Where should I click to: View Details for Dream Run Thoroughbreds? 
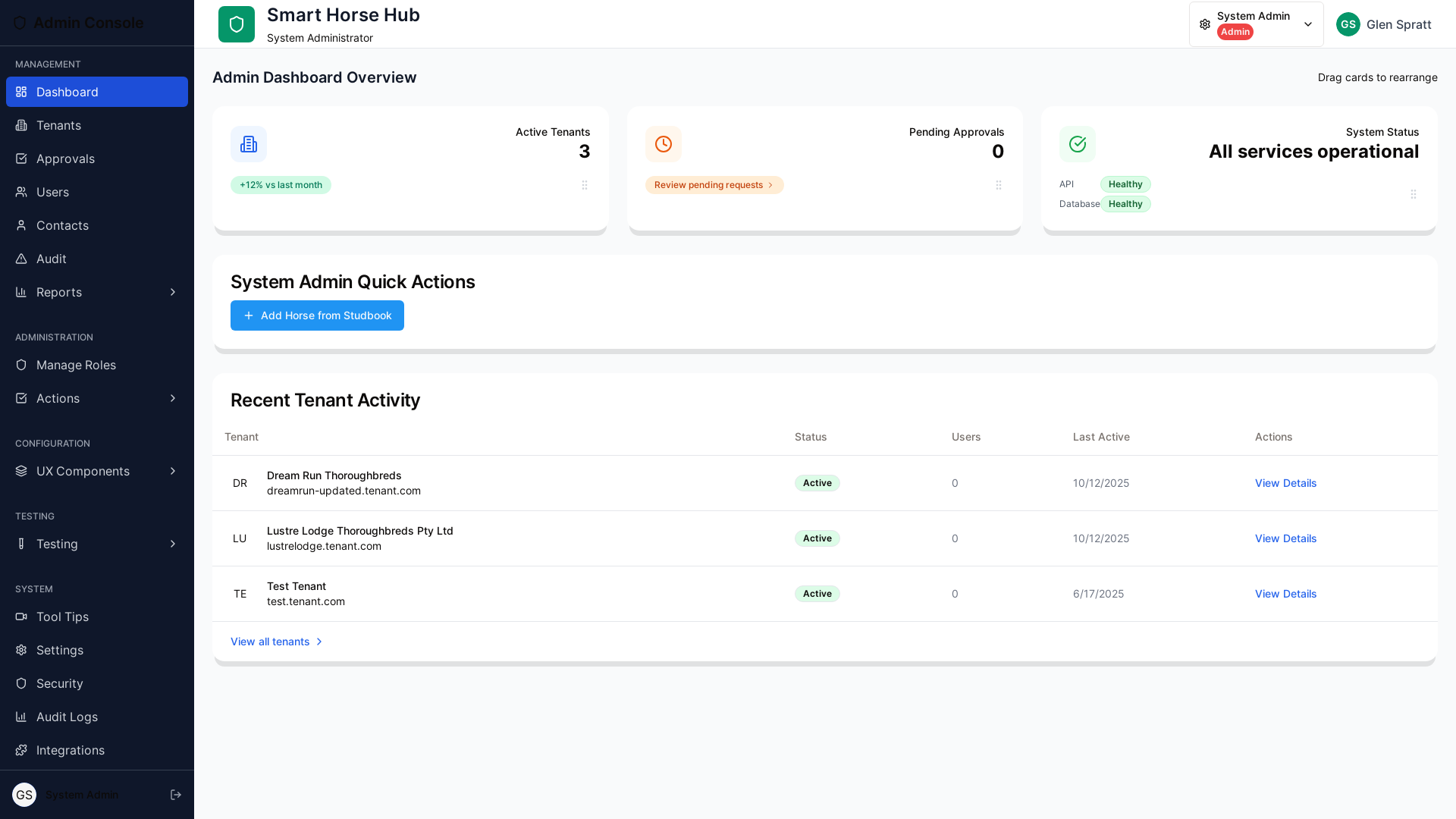tap(1285, 483)
